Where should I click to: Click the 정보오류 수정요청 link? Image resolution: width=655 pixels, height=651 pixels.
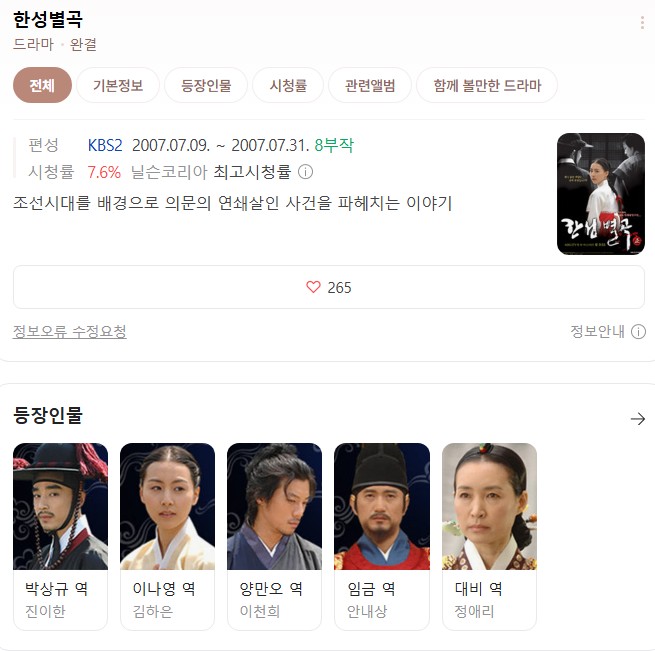click(69, 332)
